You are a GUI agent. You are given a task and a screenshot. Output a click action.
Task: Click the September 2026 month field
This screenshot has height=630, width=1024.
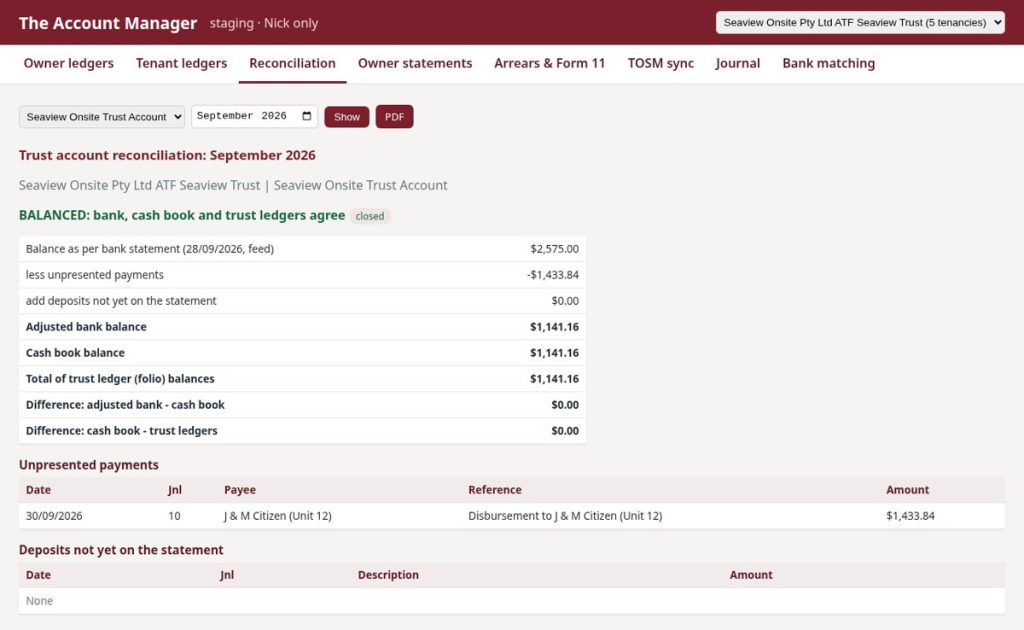tap(255, 116)
